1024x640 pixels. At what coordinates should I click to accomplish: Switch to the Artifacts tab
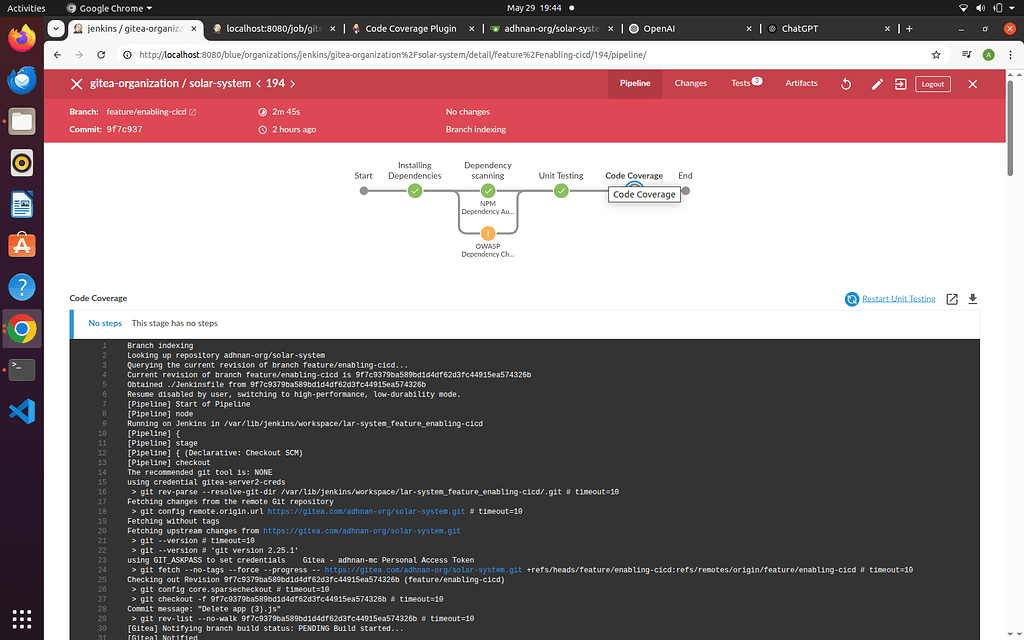(801, 83)
